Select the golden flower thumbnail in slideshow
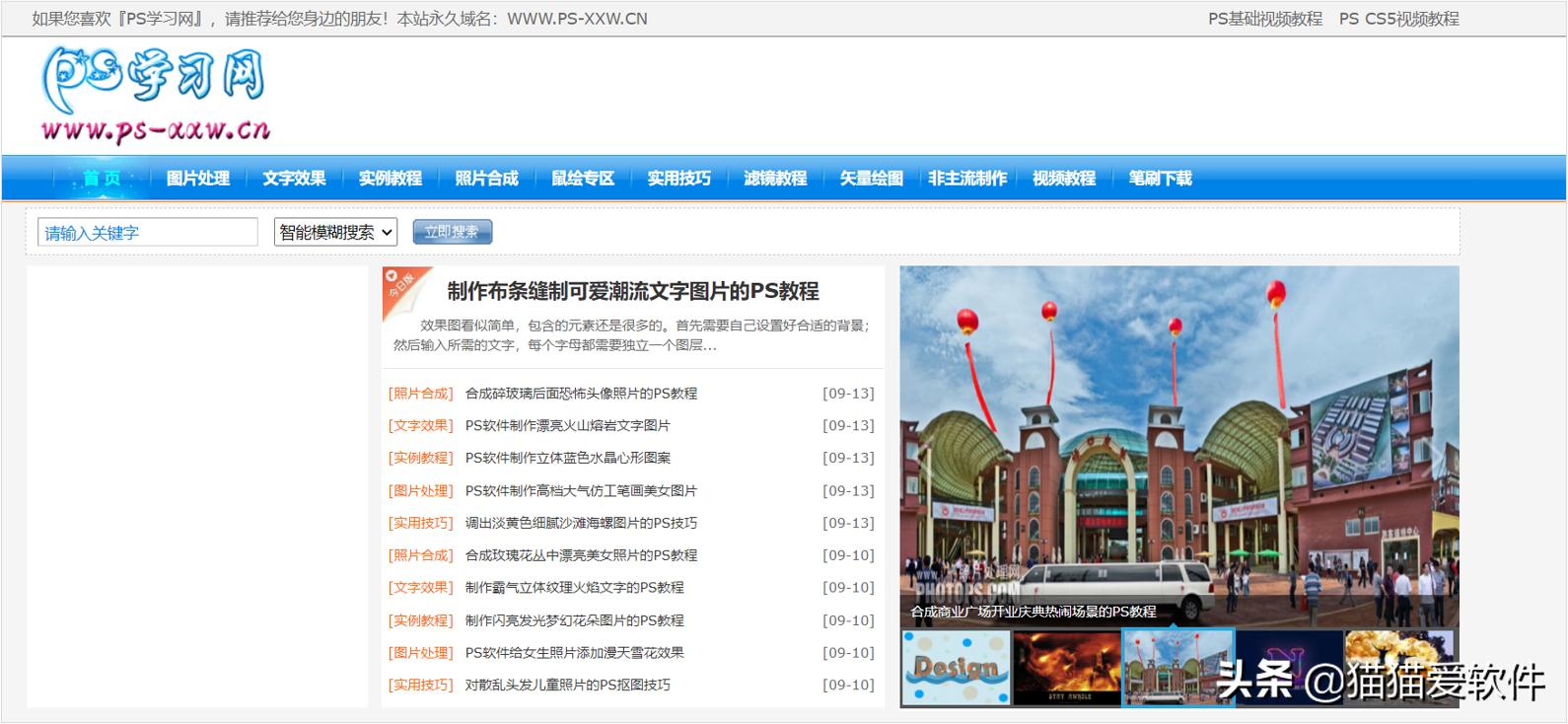 (1400, 668)
